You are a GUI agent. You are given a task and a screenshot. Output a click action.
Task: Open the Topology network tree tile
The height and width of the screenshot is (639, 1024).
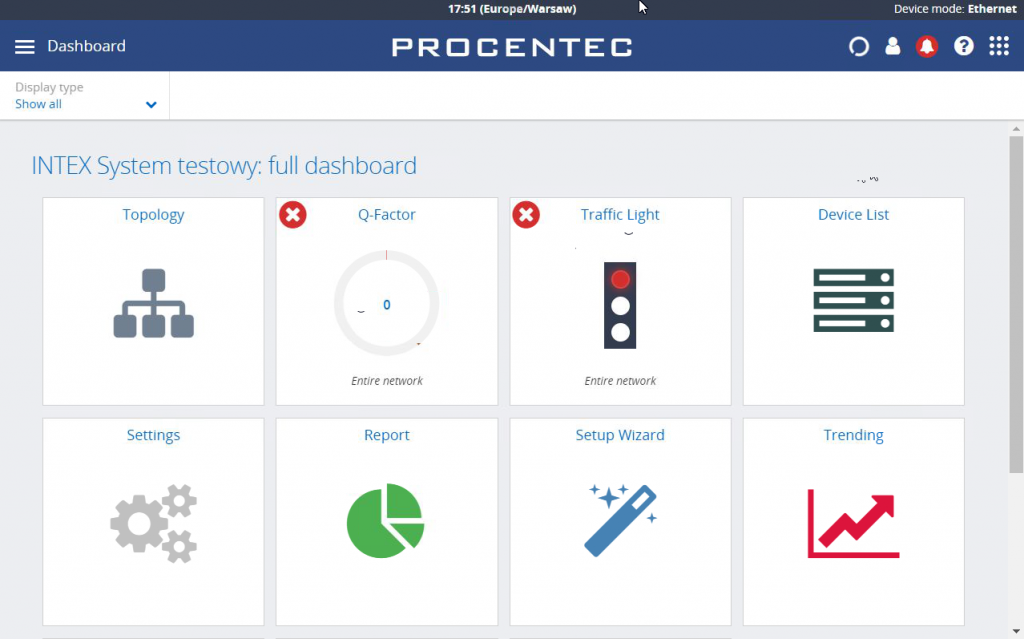[153, 303]
